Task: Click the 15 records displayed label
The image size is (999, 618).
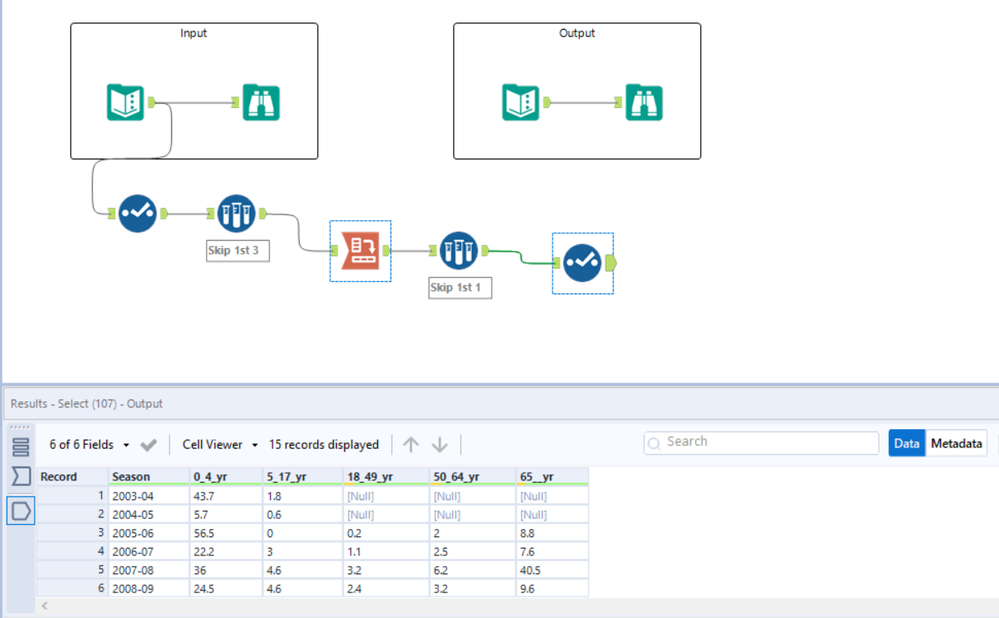Action: point(324,445)
